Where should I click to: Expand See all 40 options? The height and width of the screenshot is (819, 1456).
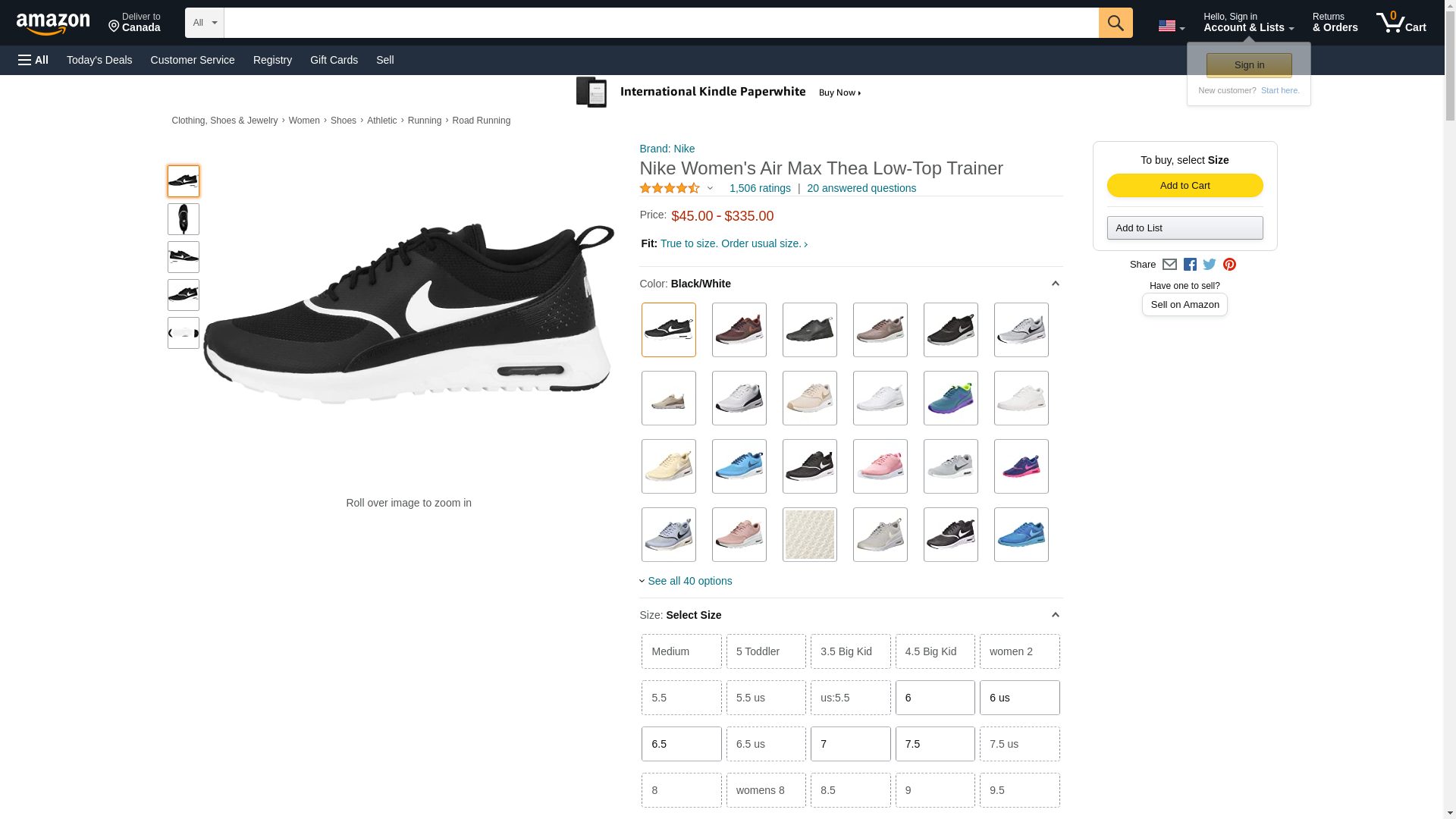coord(689,581)
